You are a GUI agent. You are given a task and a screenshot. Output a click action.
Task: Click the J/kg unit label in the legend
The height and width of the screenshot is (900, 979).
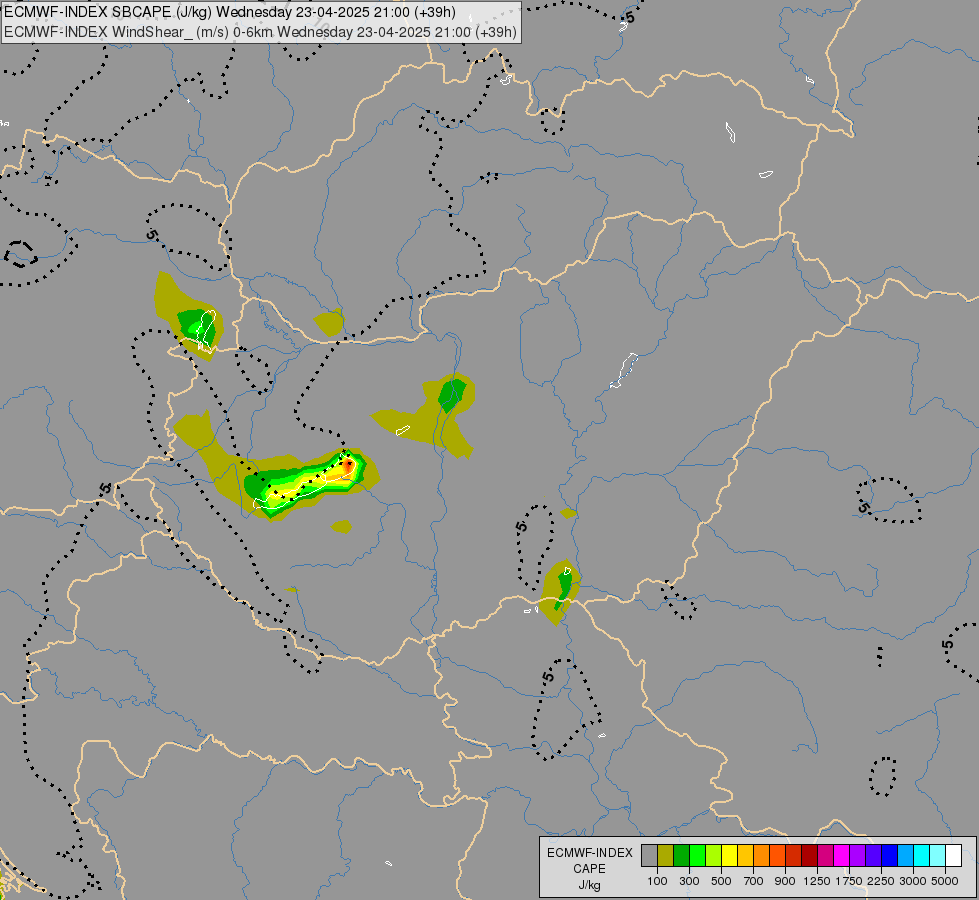point(589,885)
